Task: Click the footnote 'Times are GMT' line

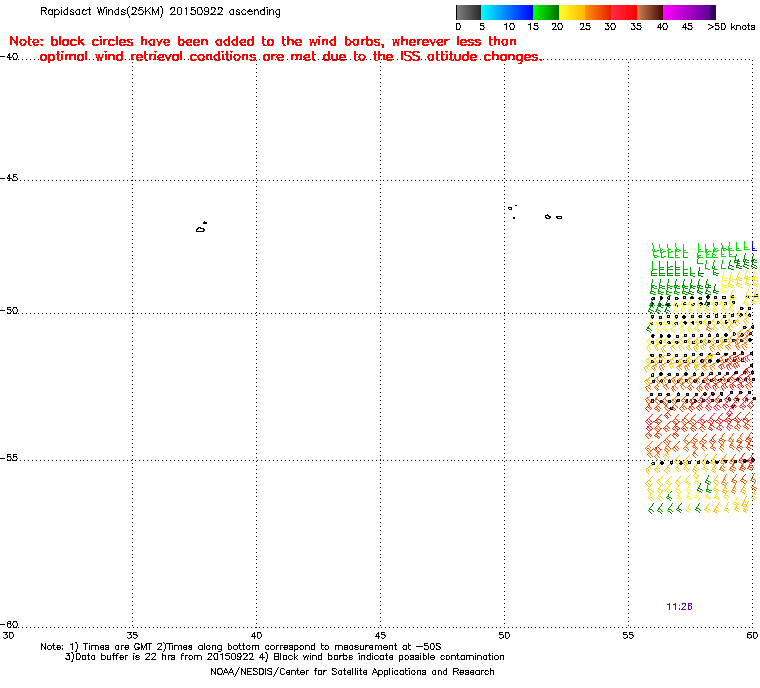Action: point(241,647)
